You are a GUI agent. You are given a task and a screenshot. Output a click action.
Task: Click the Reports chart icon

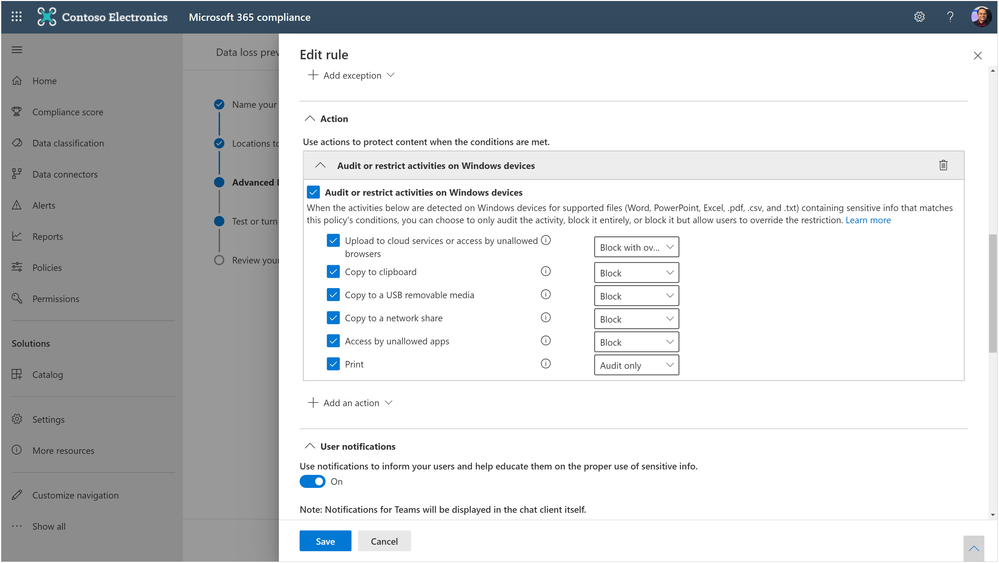click(x=17, y=236)
